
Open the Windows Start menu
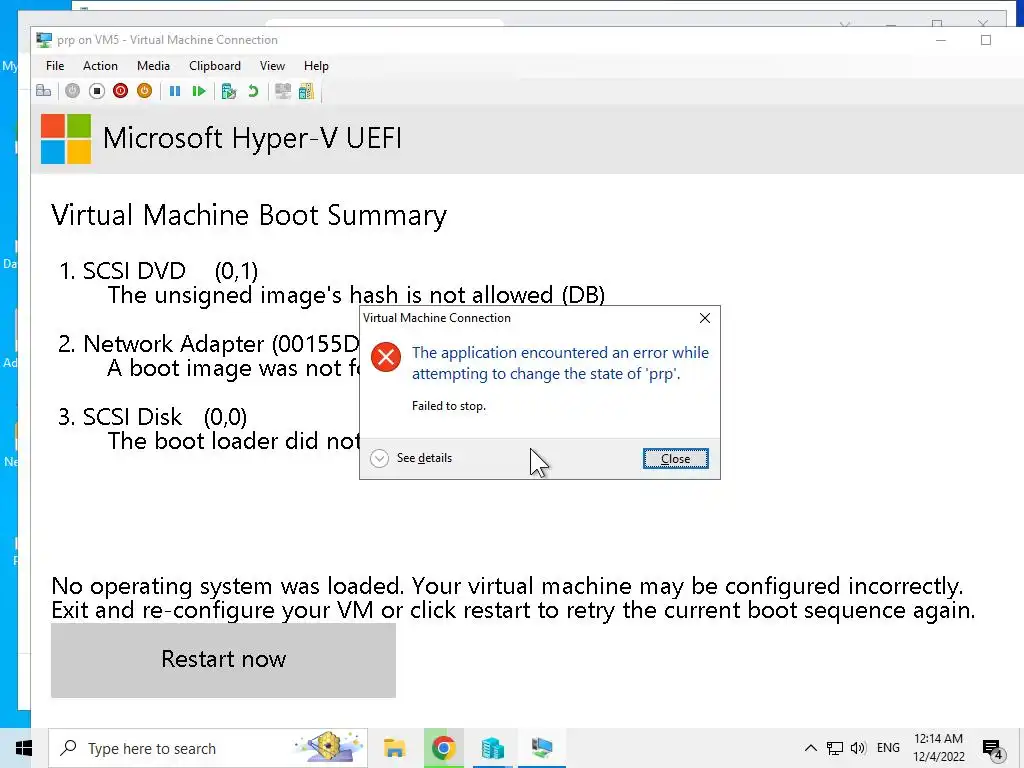24,748
